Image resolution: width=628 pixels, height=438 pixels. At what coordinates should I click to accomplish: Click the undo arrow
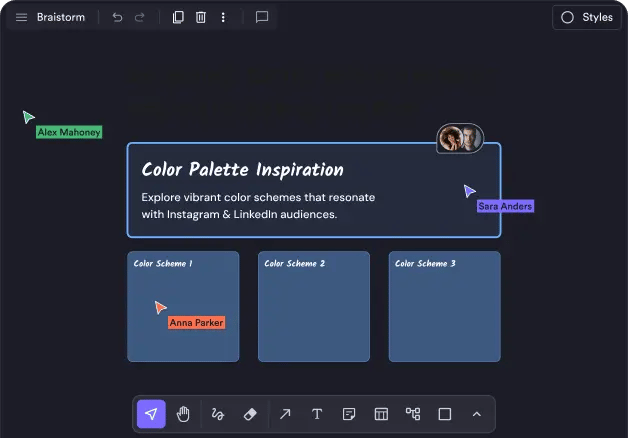click(x=117, y=17)
